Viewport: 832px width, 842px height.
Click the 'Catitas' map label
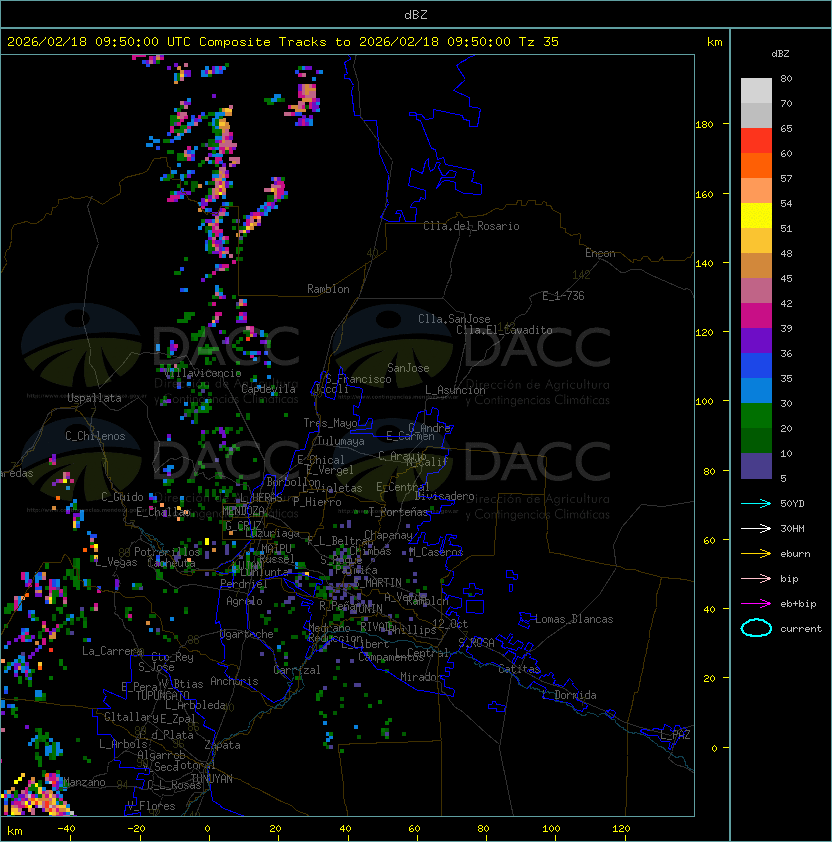[x=519, y=669]
